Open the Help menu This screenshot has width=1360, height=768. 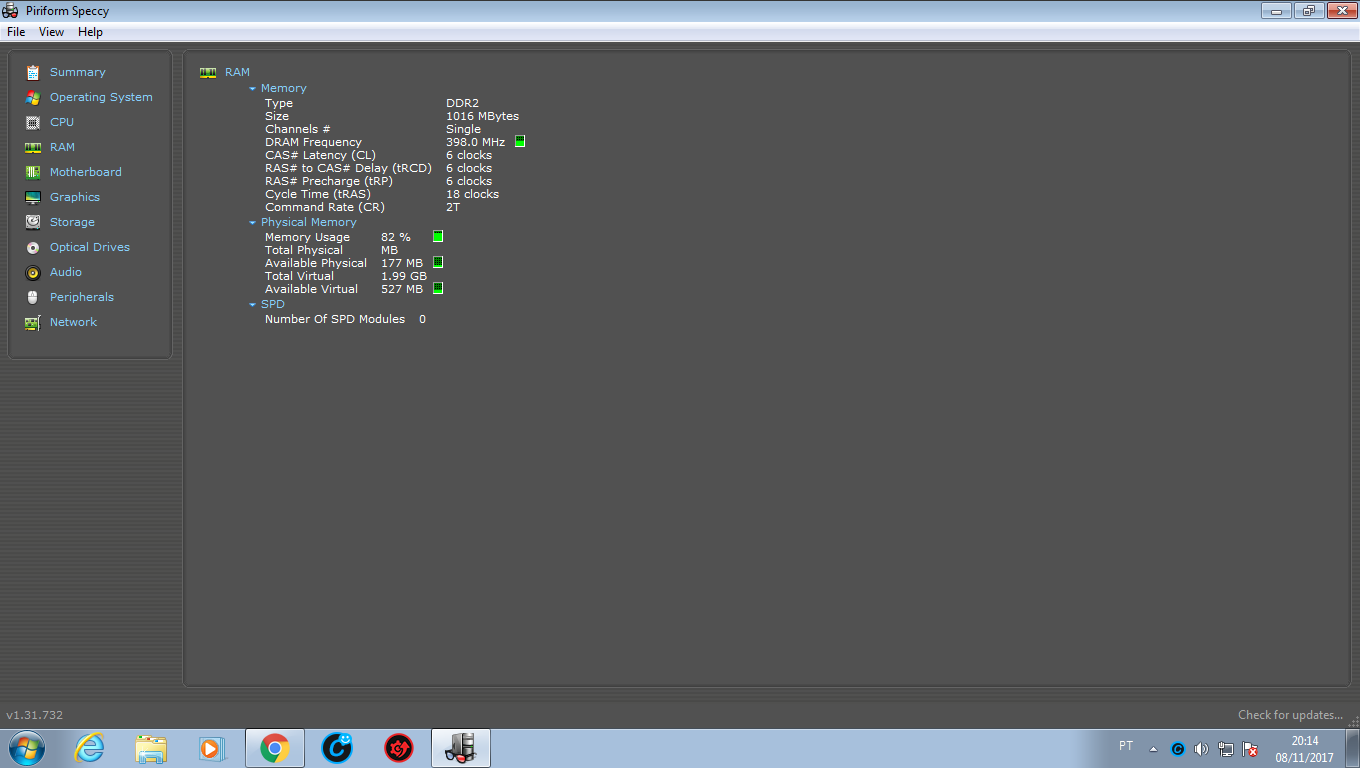[90, 32]
